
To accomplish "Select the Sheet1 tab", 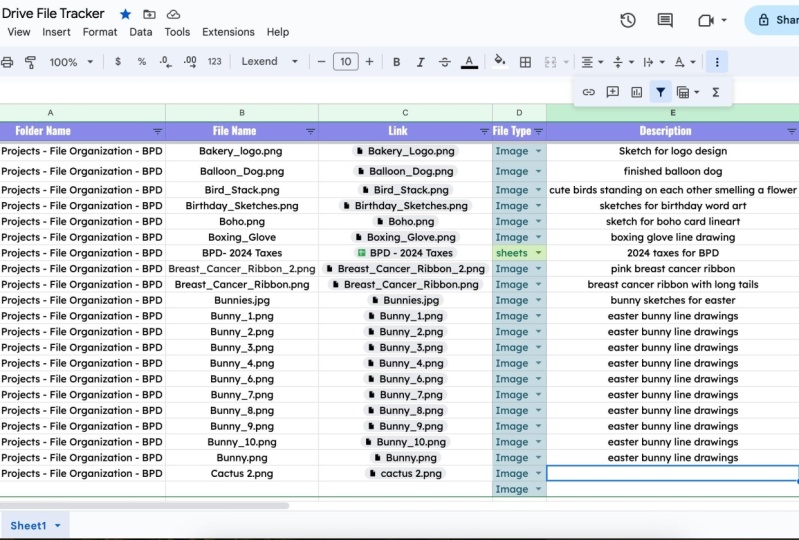I will [x=29, y=526].
